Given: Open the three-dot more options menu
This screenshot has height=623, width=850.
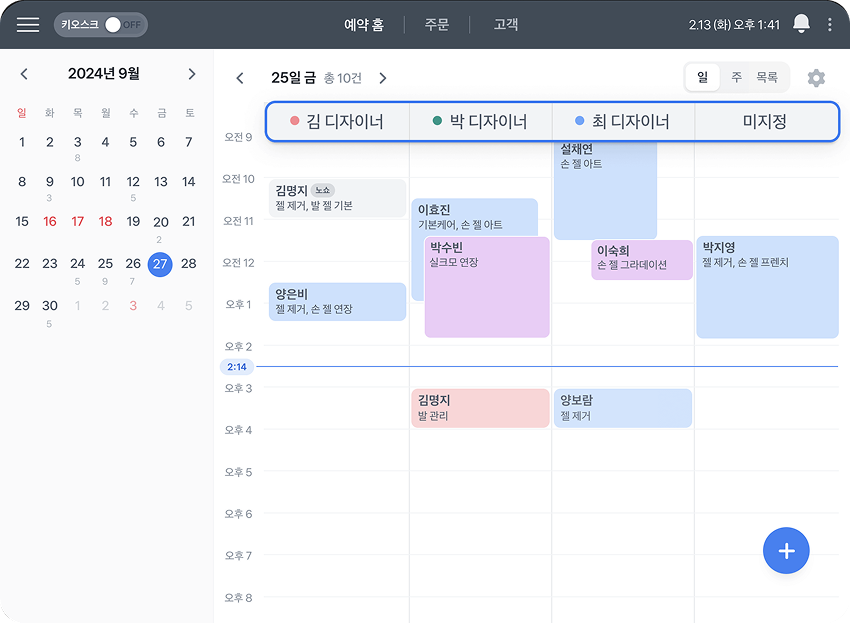Looking at the screenshot, I should pos(830,24).
